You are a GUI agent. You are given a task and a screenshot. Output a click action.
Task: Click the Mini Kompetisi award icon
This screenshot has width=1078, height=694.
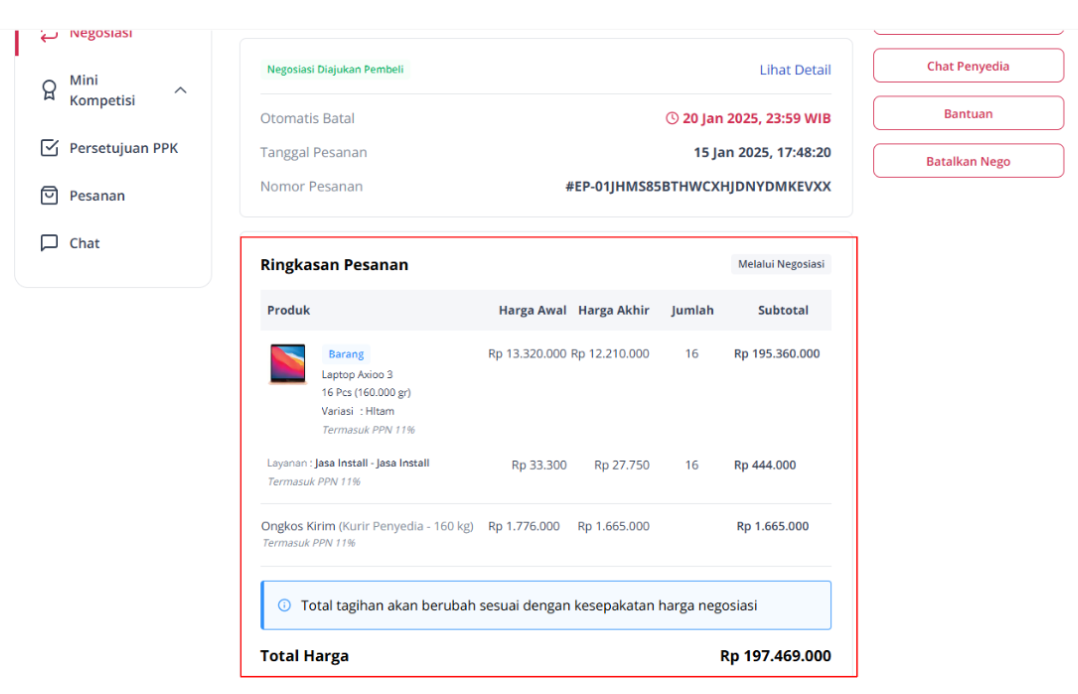point(49,90)
